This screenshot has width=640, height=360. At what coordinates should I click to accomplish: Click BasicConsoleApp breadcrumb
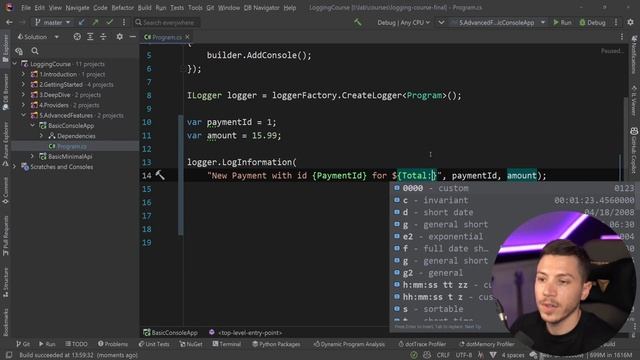[170, 333]
